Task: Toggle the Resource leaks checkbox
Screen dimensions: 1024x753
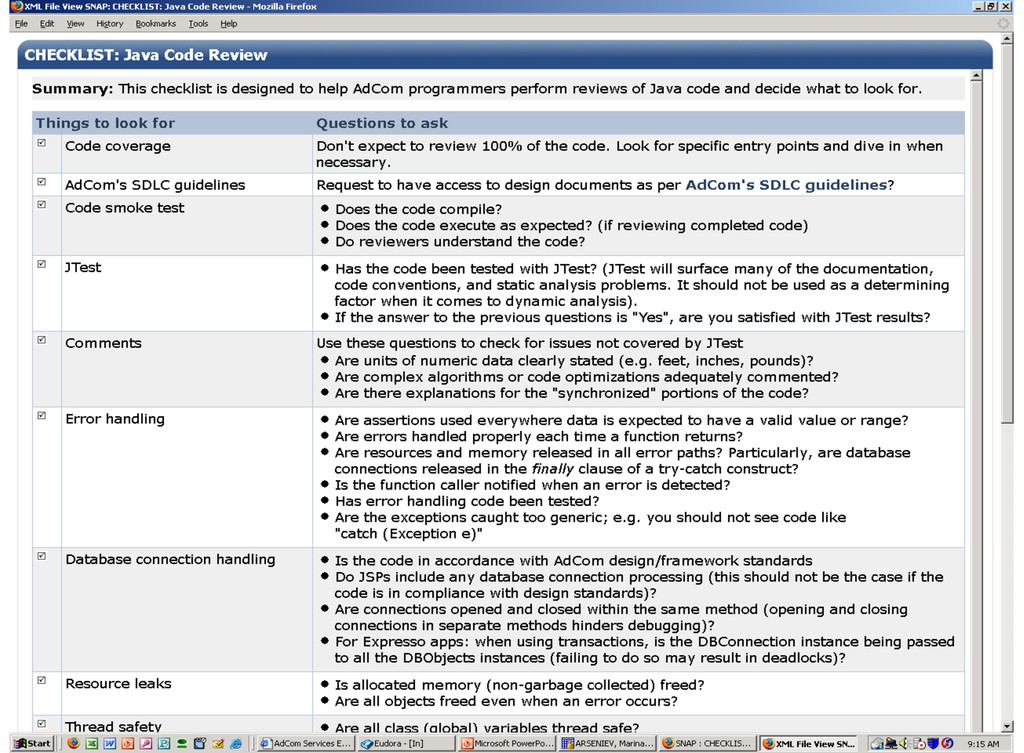Action: click(42, 681)
